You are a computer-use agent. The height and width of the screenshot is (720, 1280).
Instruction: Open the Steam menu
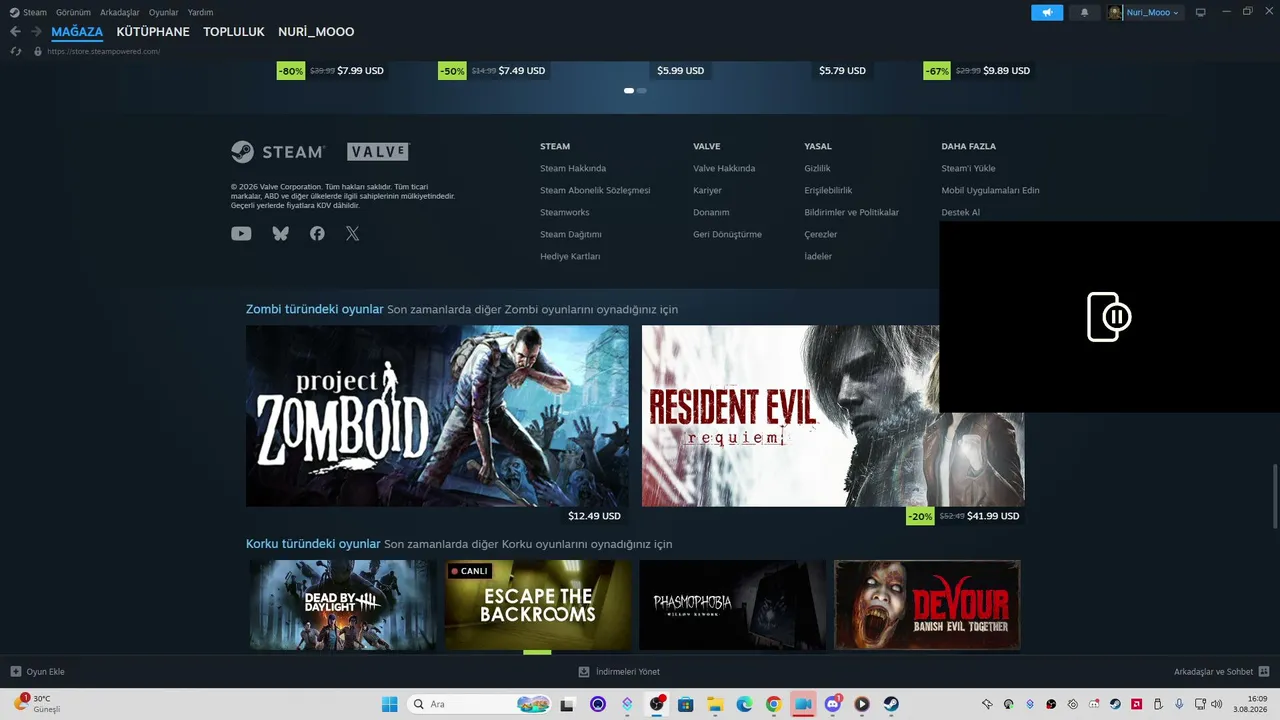35,13
